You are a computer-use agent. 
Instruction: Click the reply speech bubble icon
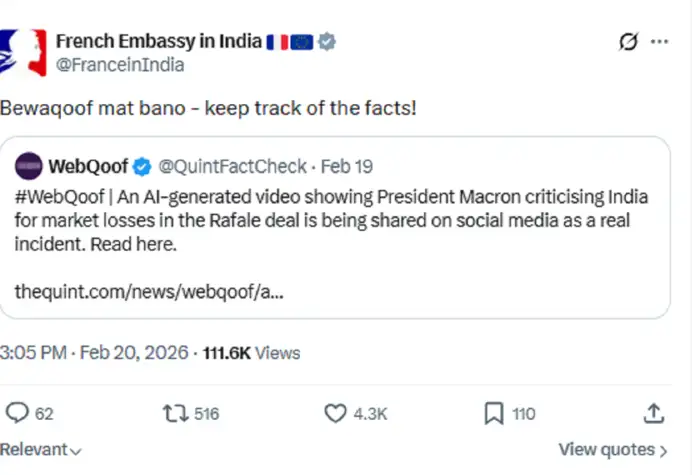pos(16,413)
